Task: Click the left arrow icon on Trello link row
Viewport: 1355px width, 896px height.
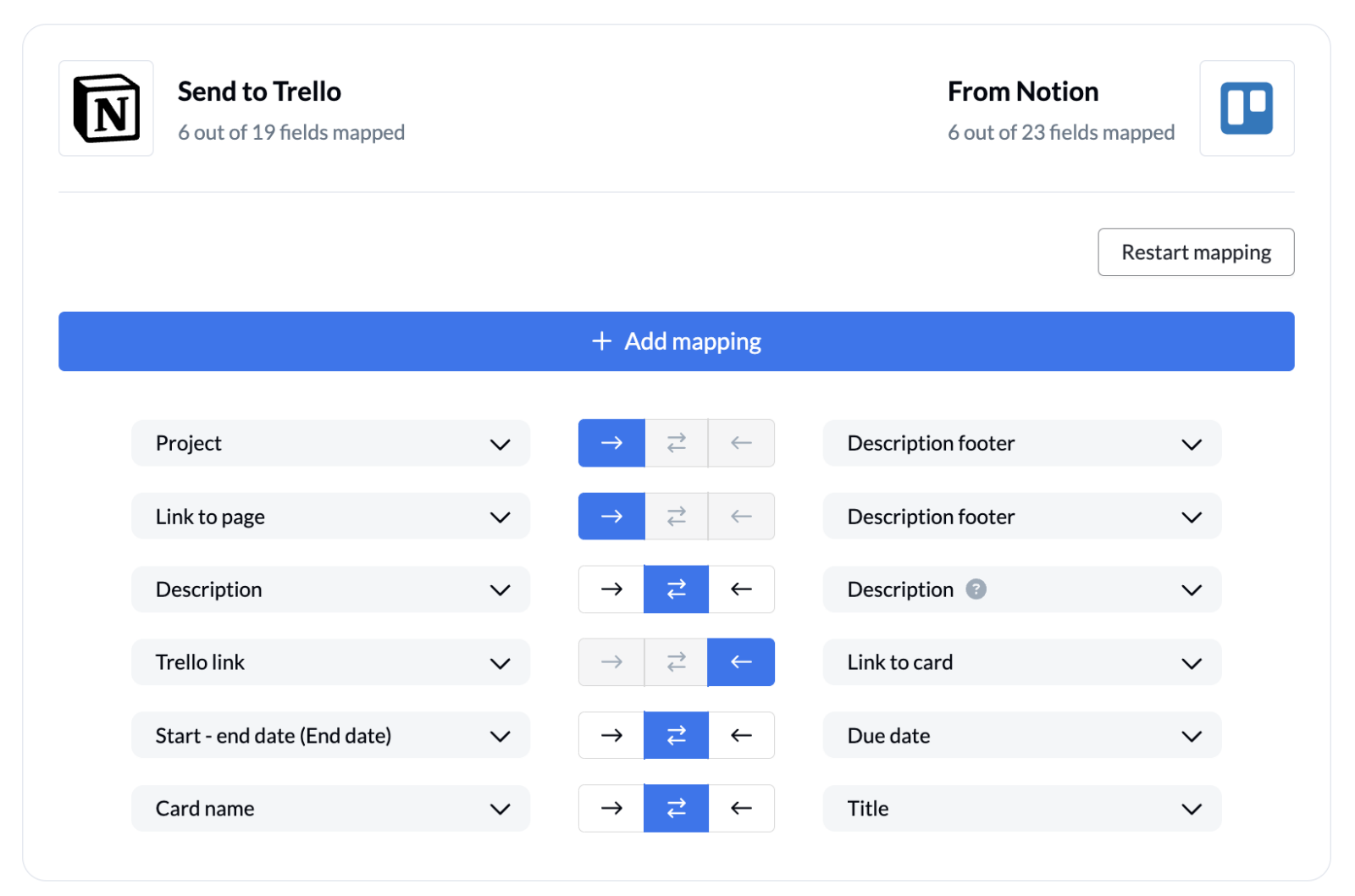Action: [741, 662]
